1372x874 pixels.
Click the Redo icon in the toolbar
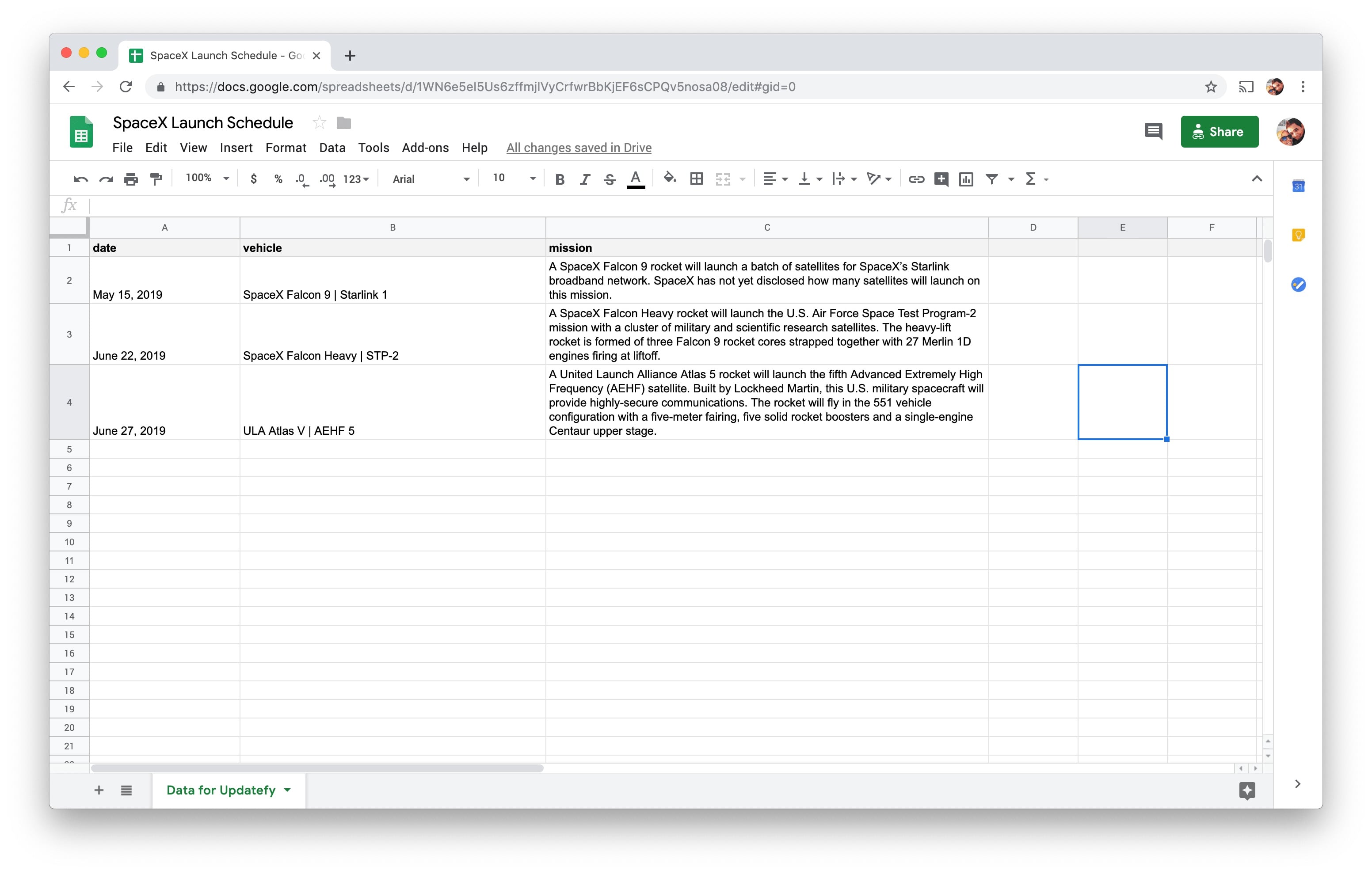[106, 179]
